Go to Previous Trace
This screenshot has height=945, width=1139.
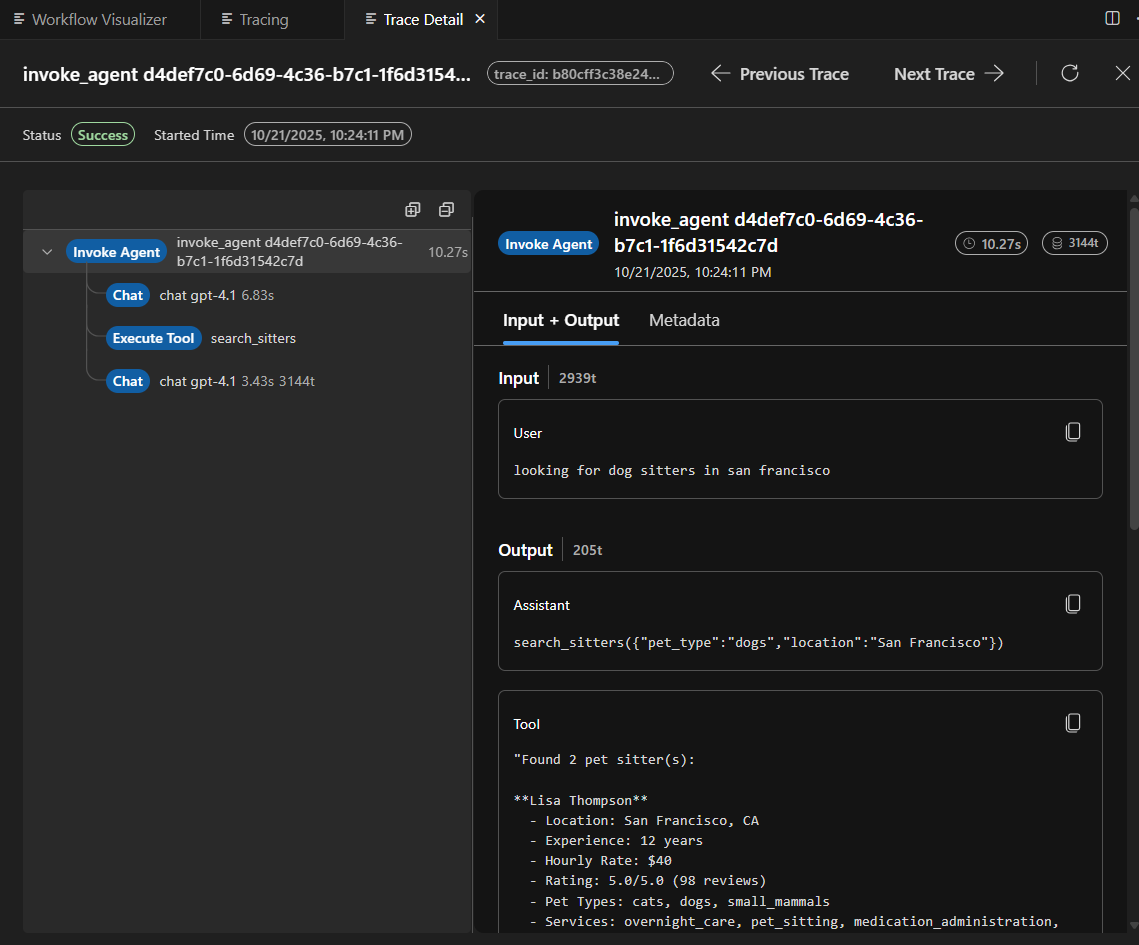[x=779, y=73]
